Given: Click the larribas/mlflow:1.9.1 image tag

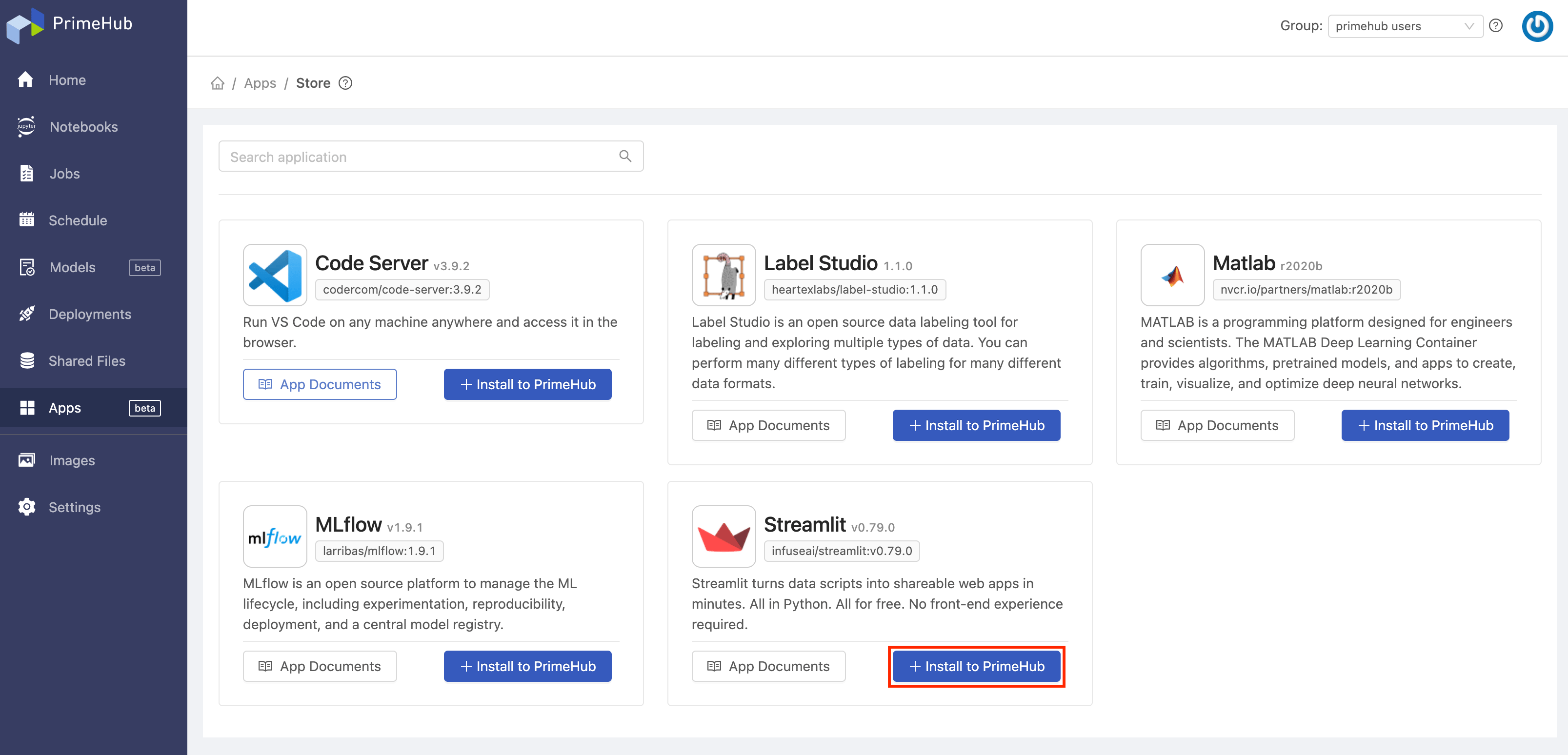Looking at the screenshot, I should [379, 551].
